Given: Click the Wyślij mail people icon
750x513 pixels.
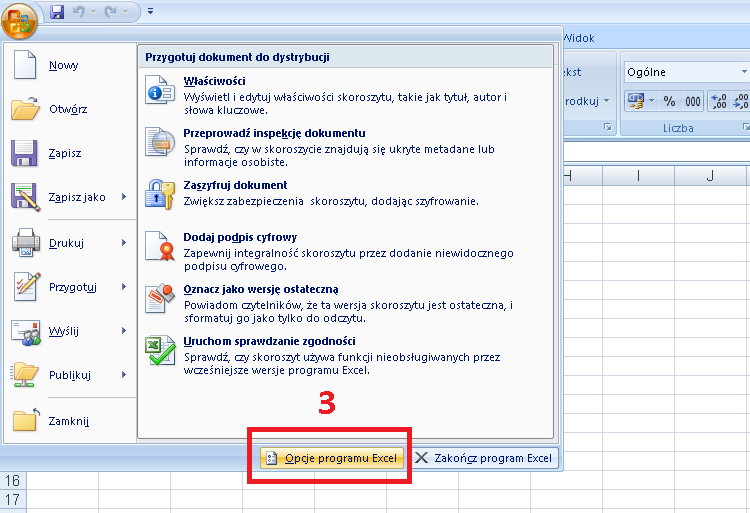Looking at the screenshot, I should pos(26,332).
